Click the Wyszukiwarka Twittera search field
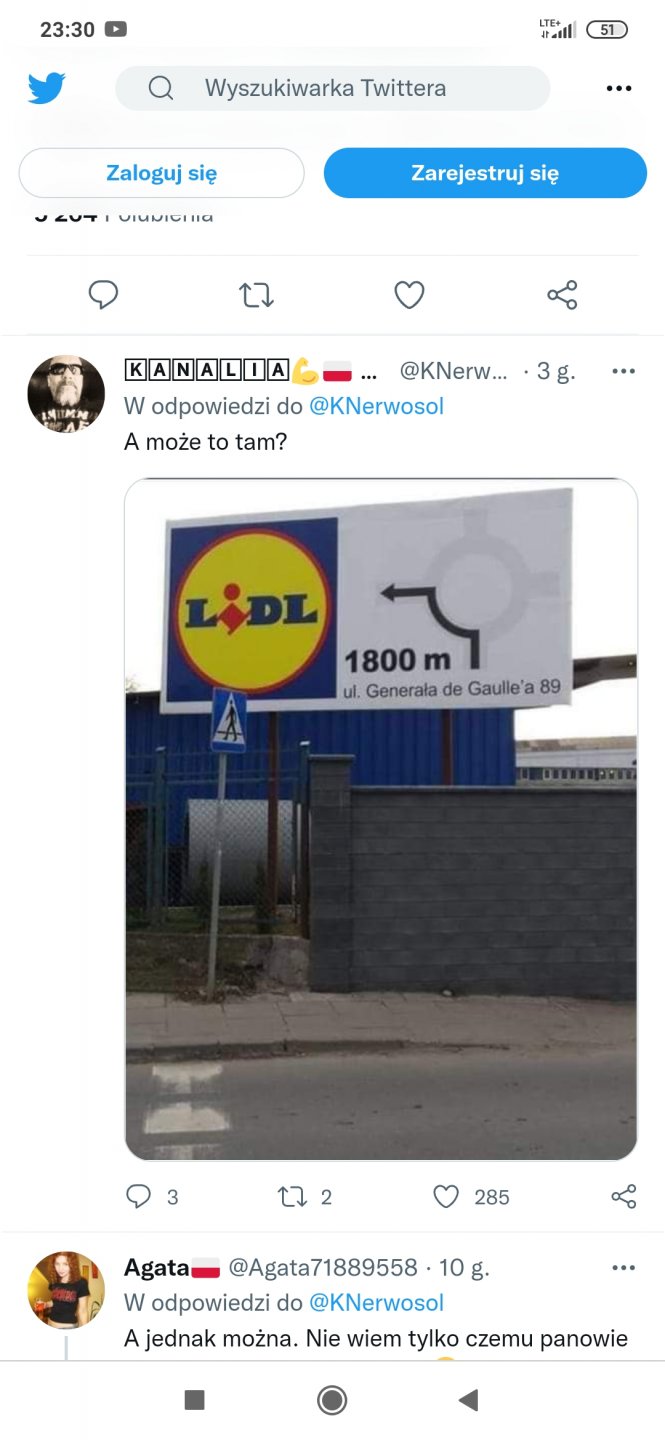The image size is (665, 1440). [x=333, y=88]
